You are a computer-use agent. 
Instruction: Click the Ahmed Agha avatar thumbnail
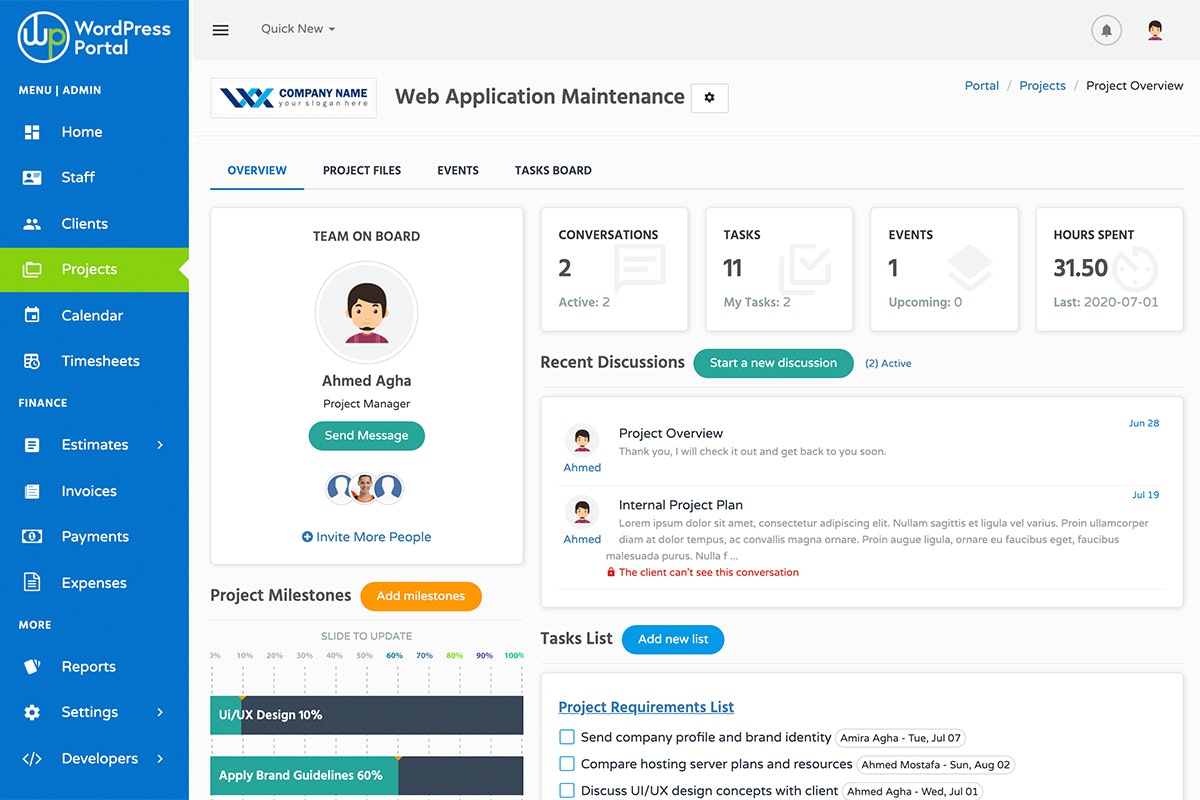tap(366, 312)
